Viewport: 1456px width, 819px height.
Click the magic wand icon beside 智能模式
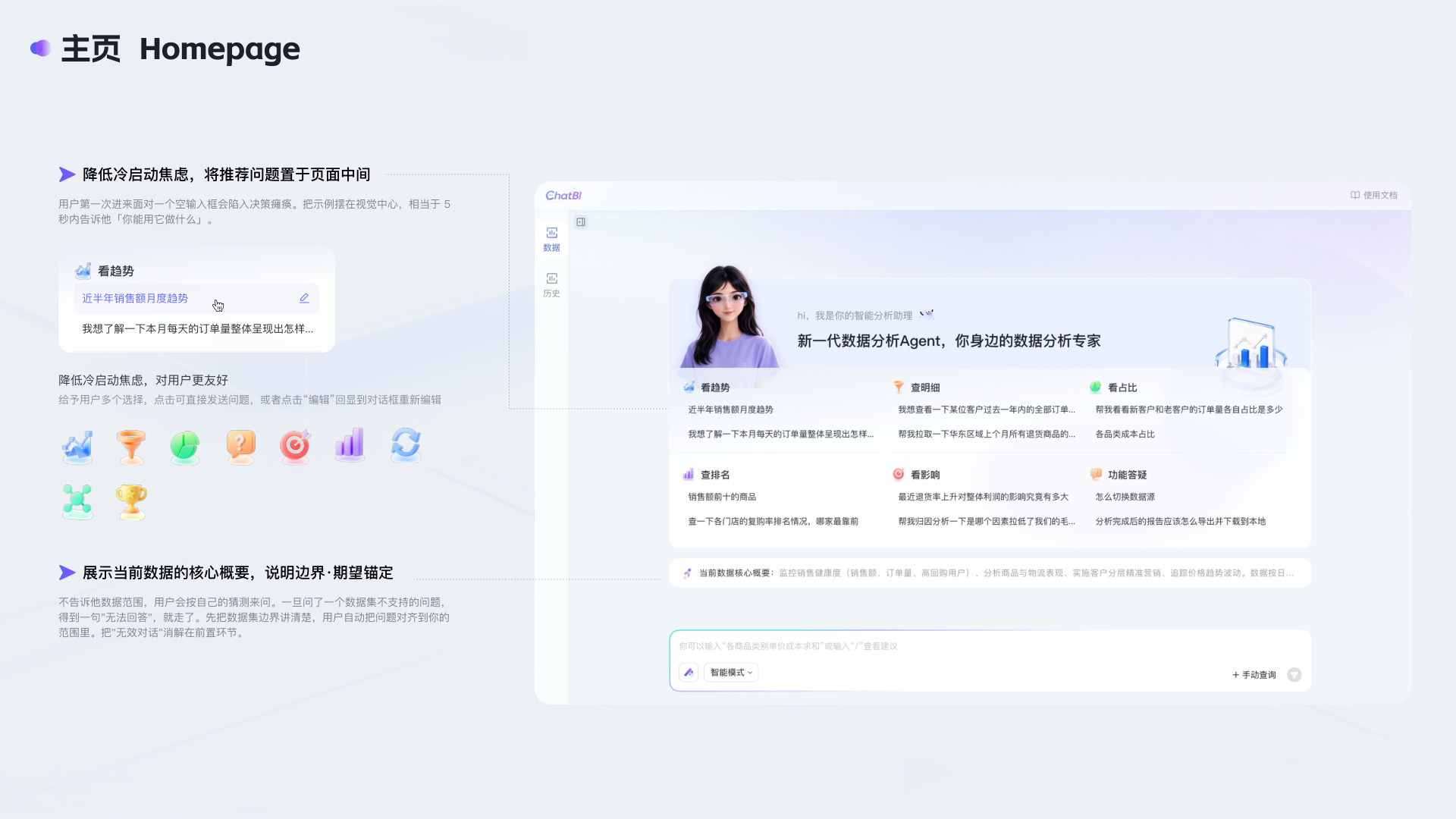click(x=689, y=673)
